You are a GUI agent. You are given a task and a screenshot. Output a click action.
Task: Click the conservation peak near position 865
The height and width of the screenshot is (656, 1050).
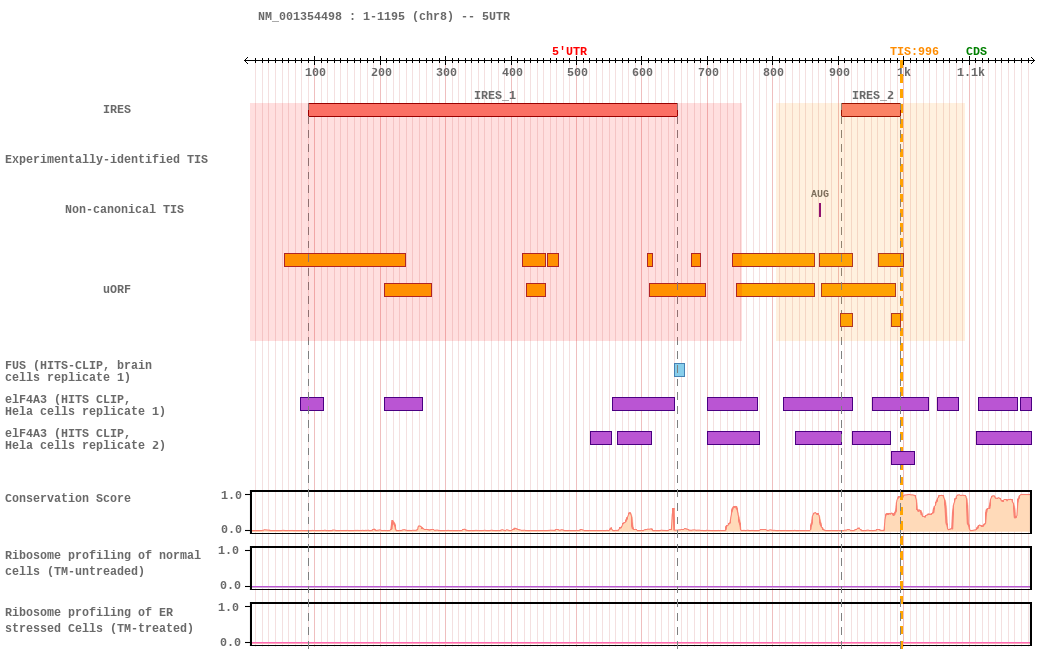click(815, 521)
